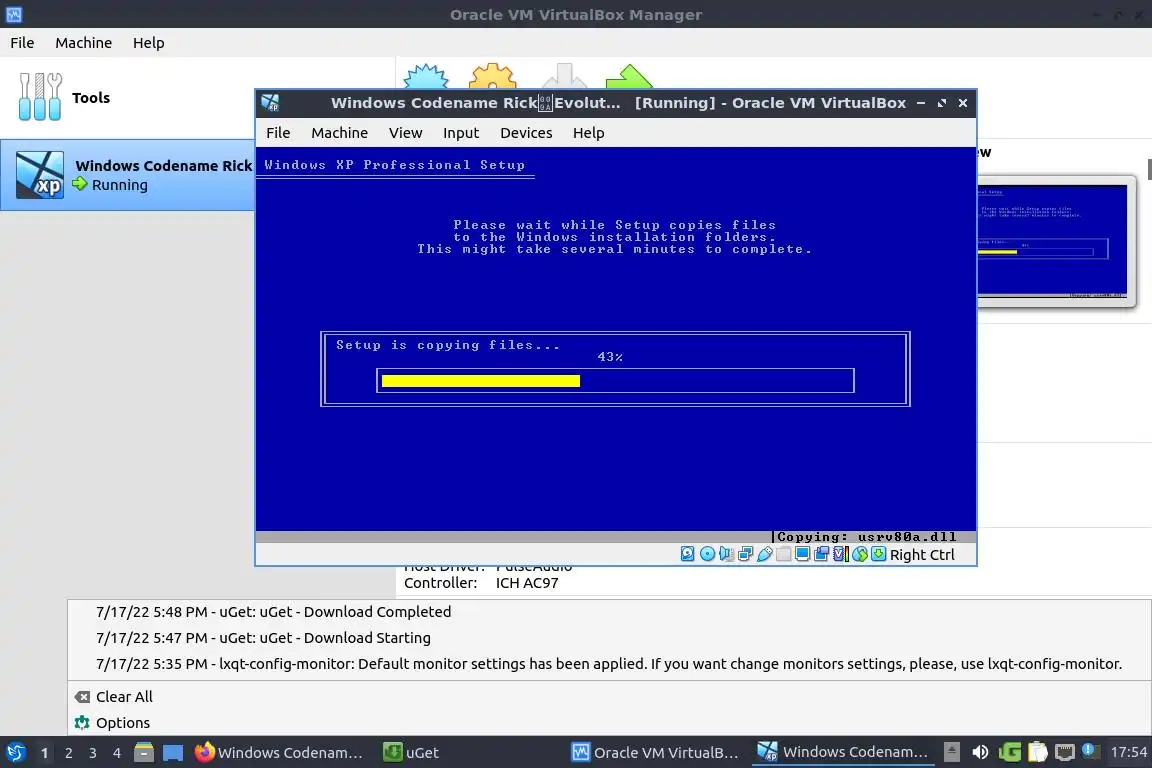Screen dimensions: 1152x768
Task: Click the audio indicator in VM status bar
Action: [x=726, y=554]
